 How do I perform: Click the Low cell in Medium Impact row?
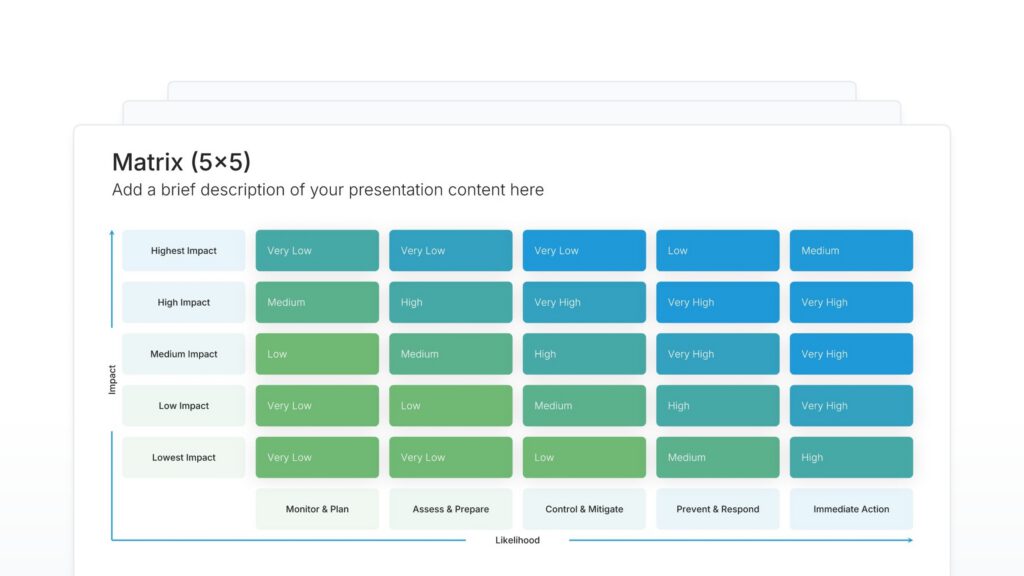pyautogui.click(x=317, y=354)
